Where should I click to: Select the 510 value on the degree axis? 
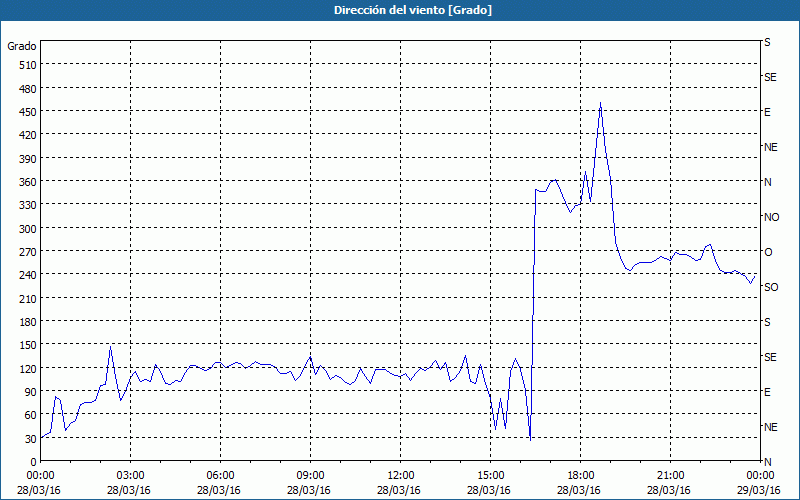[29, 65]
